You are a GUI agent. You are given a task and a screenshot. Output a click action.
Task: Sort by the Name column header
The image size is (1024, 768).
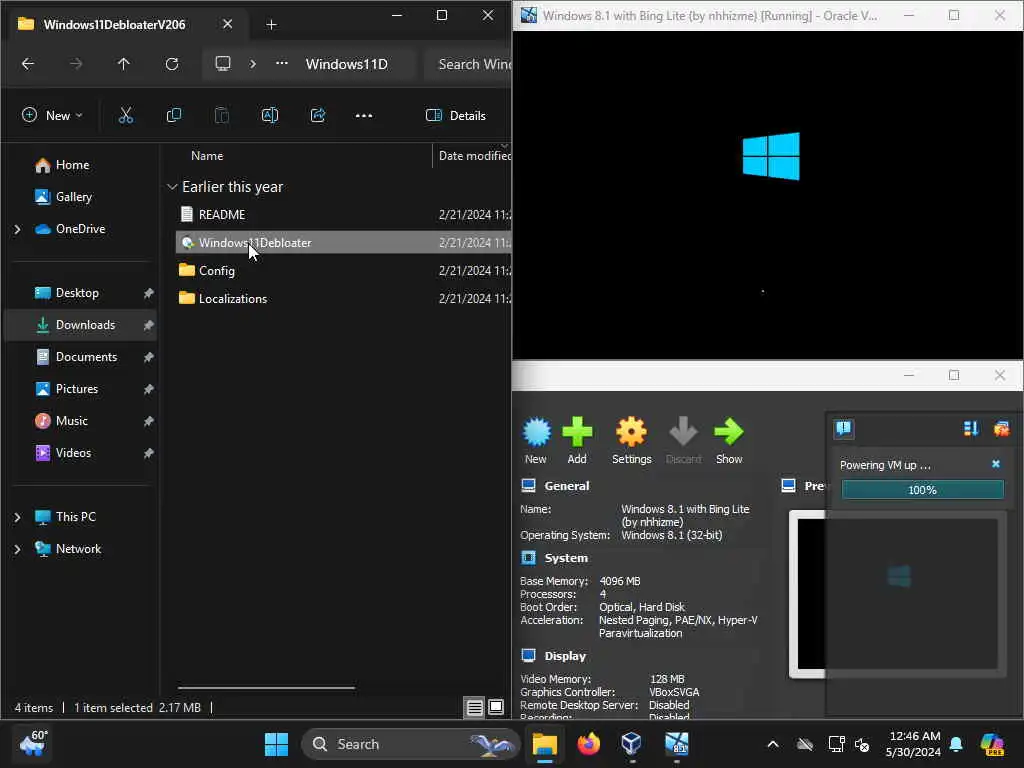pyautogui.click(x=207, y=156)
